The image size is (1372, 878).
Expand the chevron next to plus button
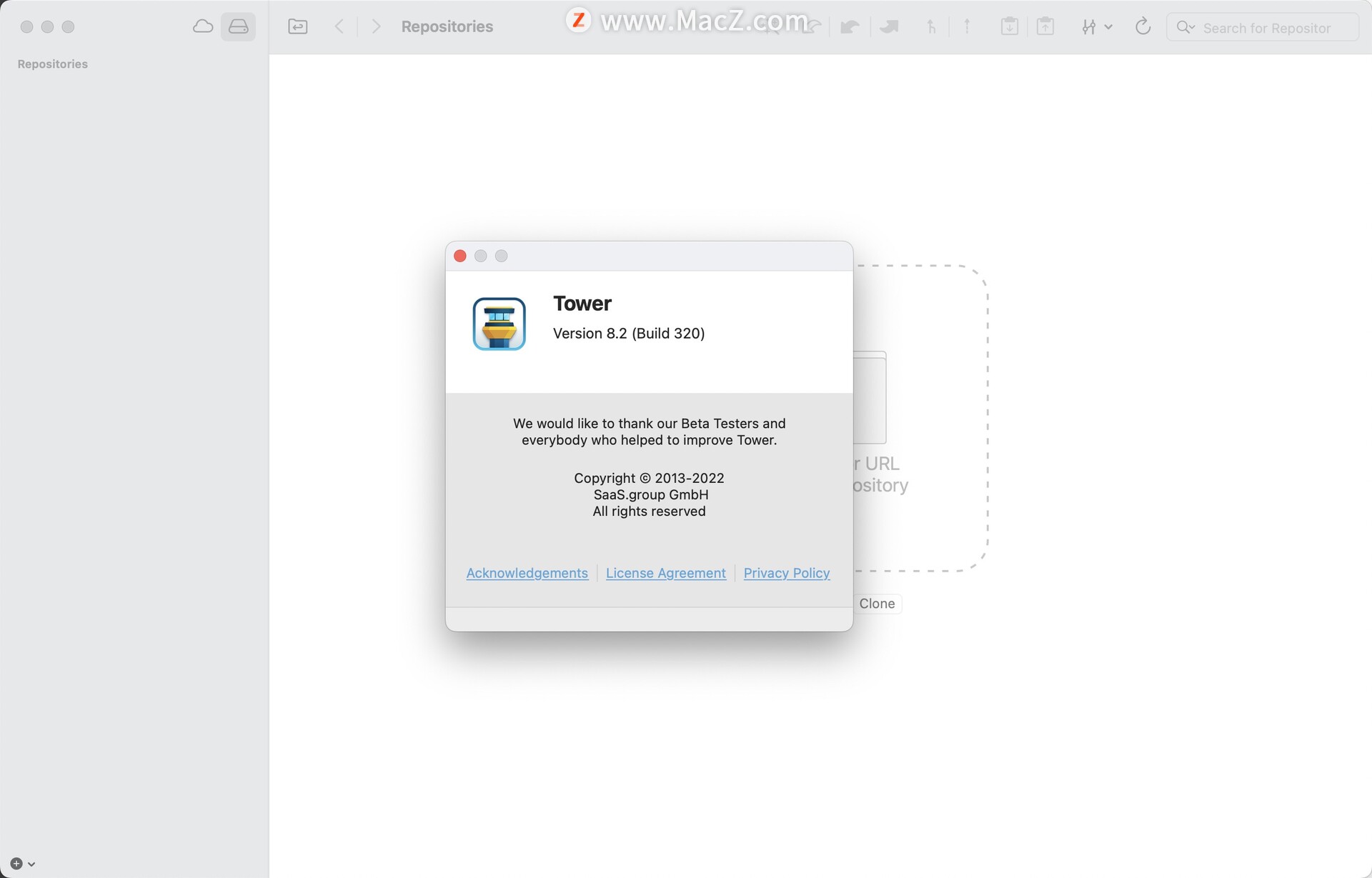[x=31, y=864]
